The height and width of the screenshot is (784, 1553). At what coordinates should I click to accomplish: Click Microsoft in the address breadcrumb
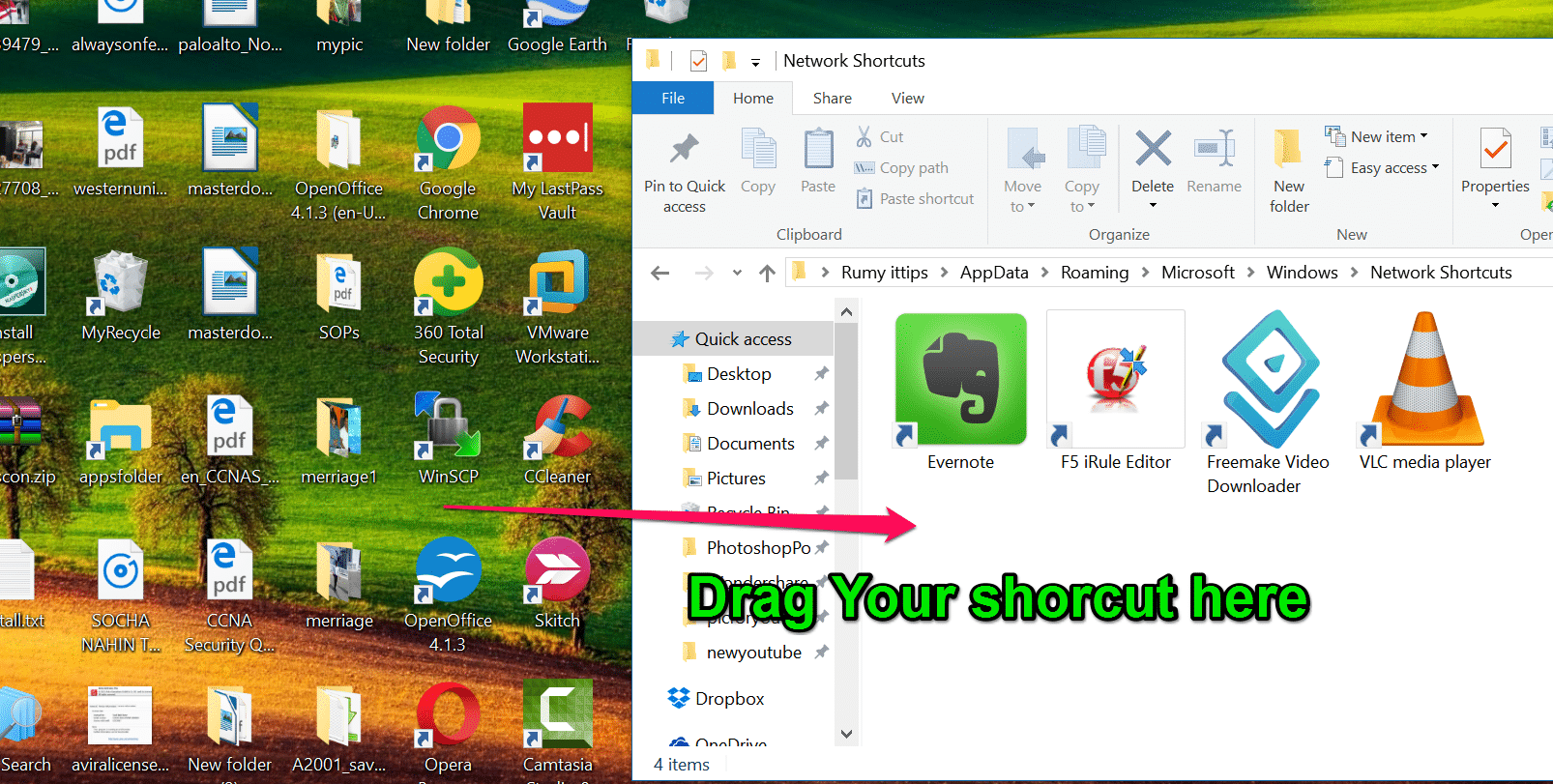1198,273
